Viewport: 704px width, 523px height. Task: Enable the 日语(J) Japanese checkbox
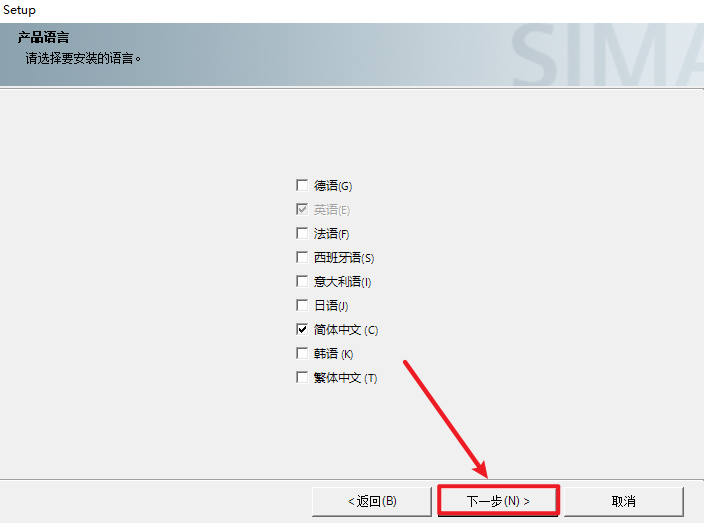coord(302,306)
